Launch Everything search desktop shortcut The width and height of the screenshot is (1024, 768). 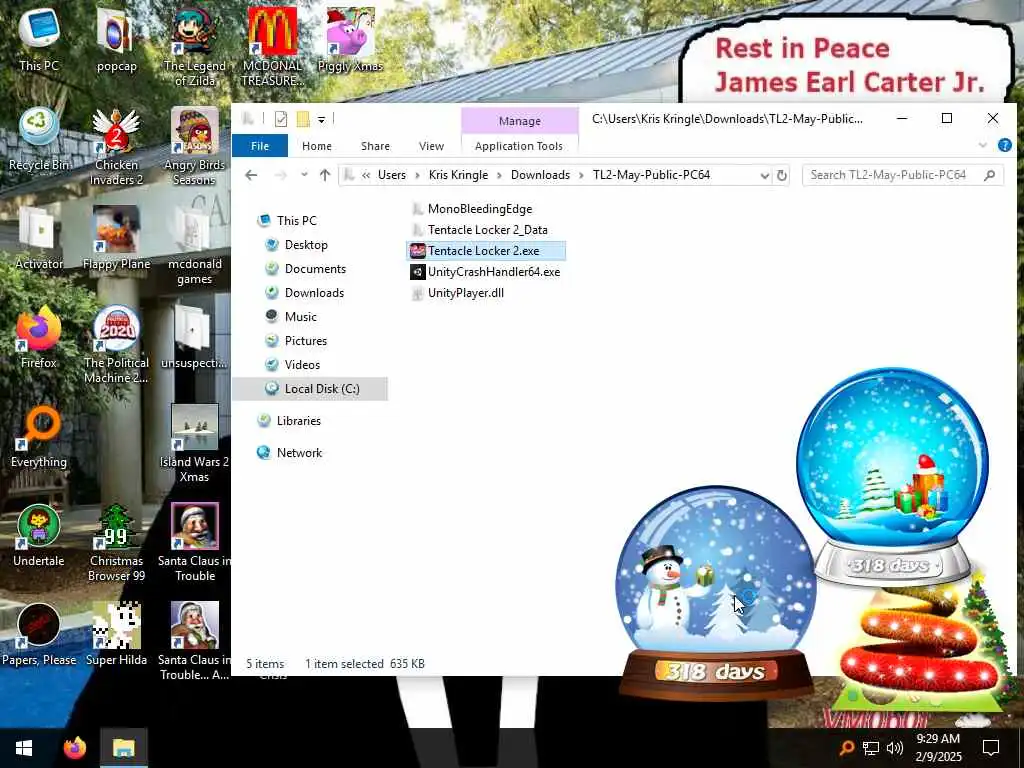click(39, 436)
